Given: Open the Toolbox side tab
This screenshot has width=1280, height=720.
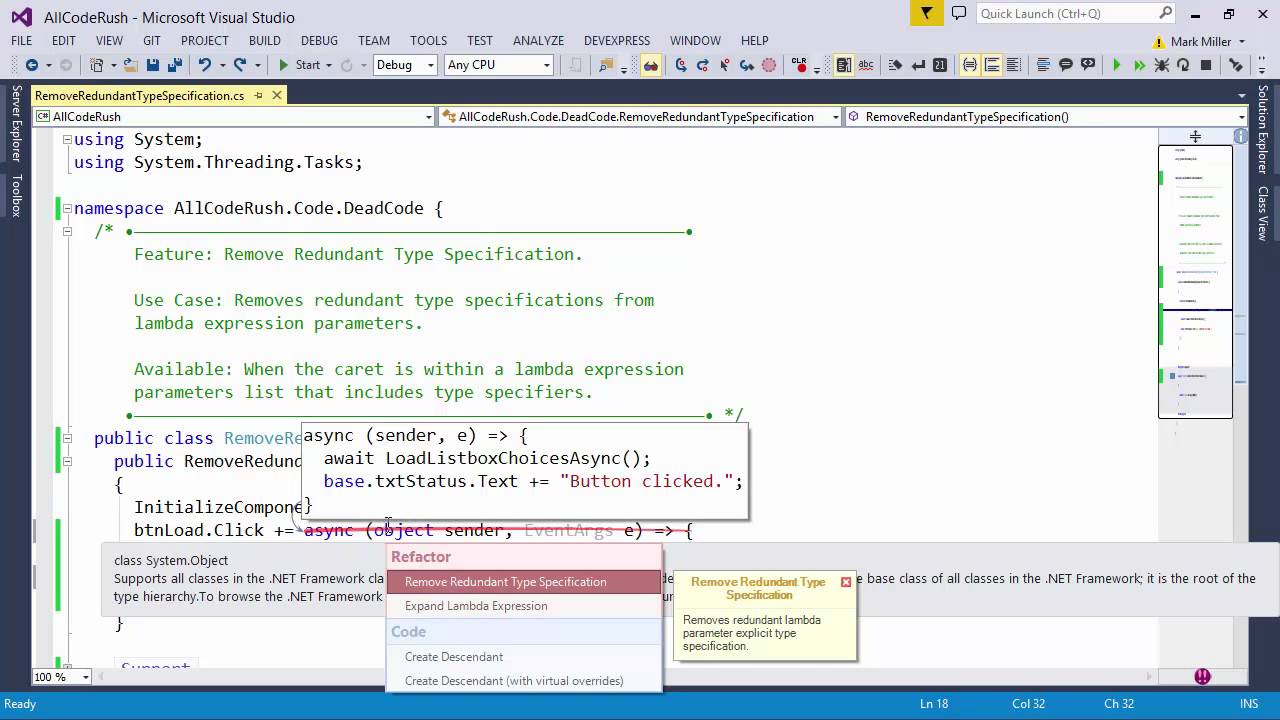Looking at the screenshot, I should [x=16, y=196].
